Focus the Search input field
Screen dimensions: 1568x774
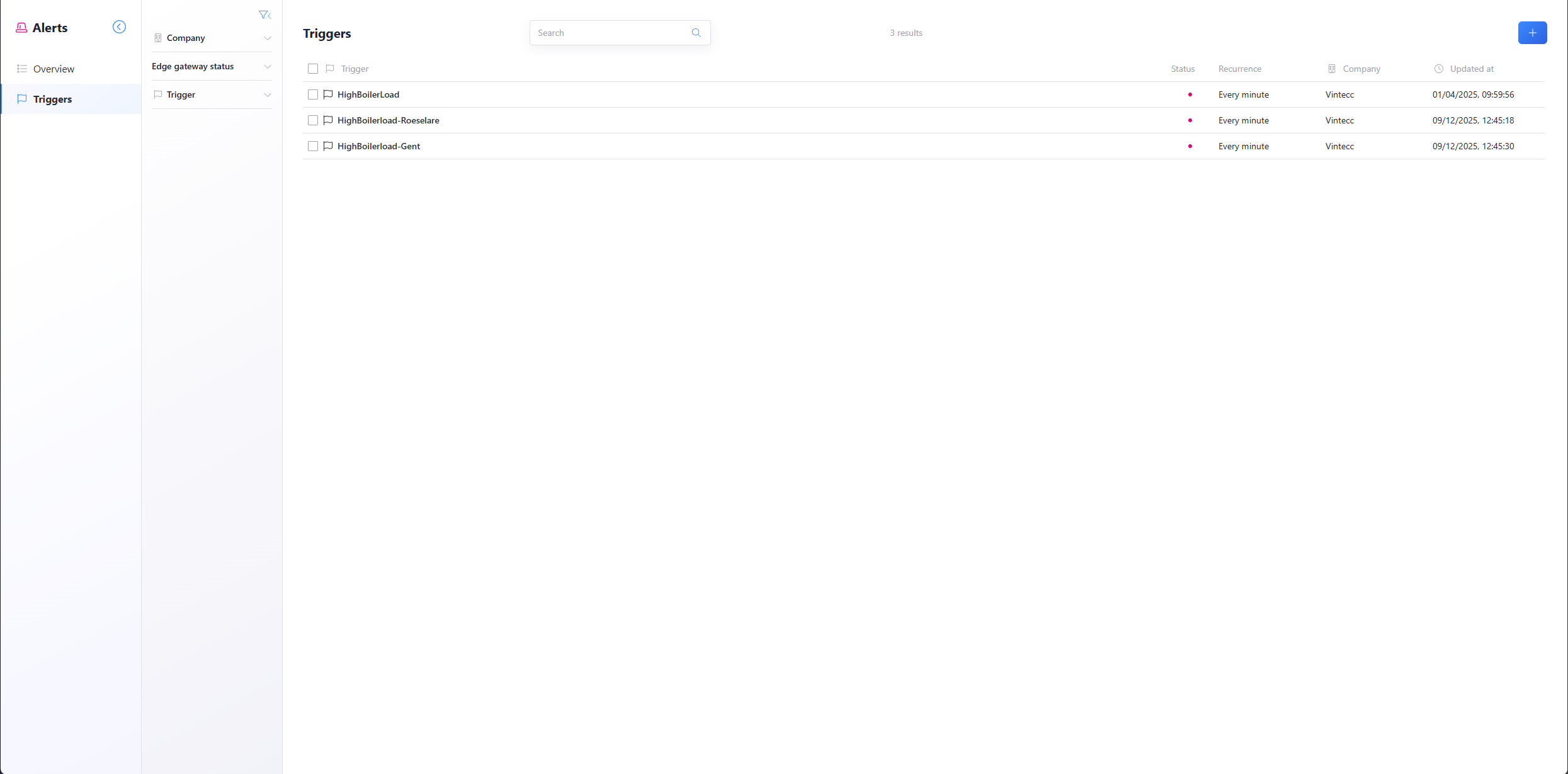(x=620, y=33)
